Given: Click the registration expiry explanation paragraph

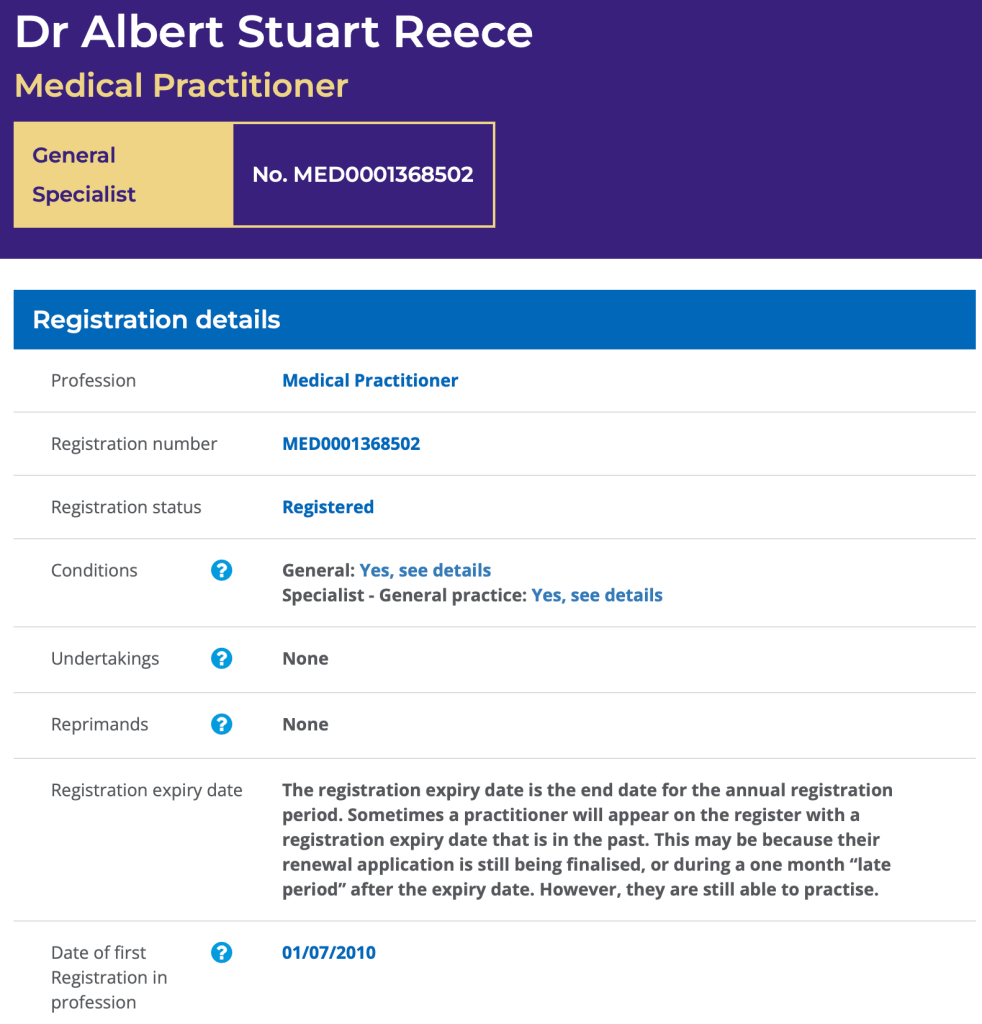Looking at the screenshot, I should [x=587, y=840].
